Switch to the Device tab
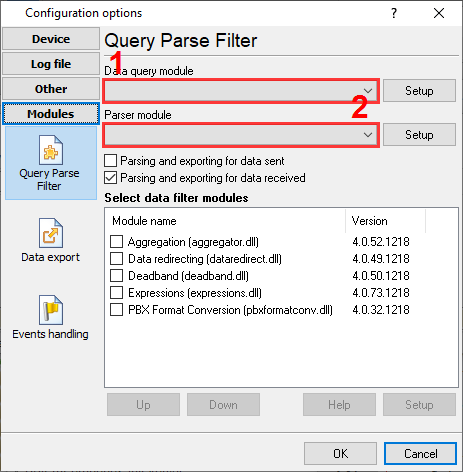Screen dimensions: 463x472 [51, 39]
